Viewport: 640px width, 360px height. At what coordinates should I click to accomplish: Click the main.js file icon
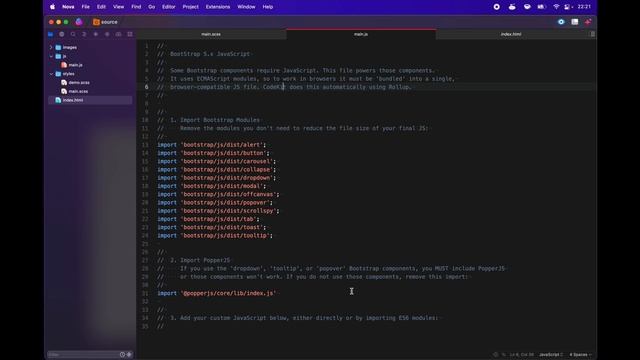(x=64, y=65)
